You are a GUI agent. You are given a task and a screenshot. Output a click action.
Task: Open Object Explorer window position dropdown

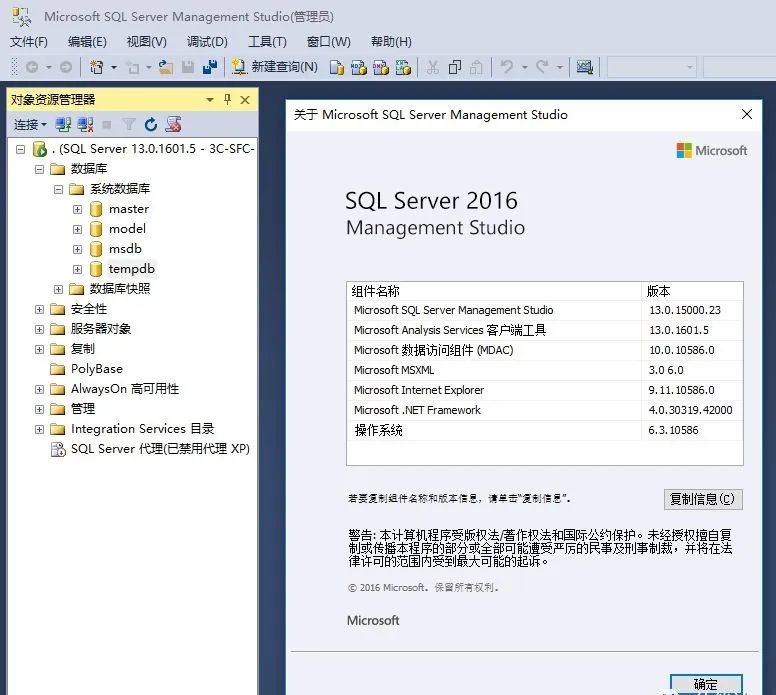tap(210, 100)
